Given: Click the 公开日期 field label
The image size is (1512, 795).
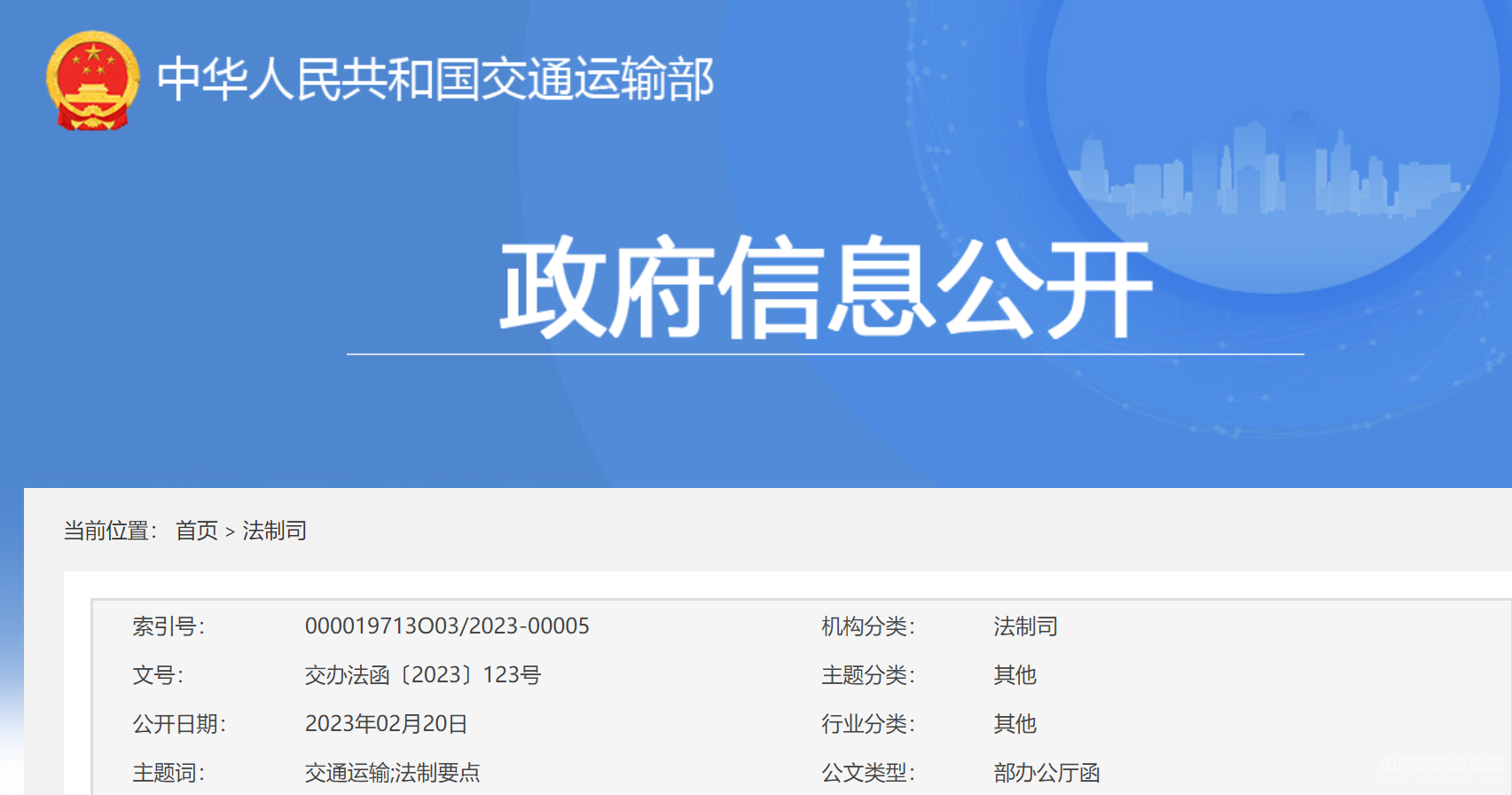Looking at the screenshot, I should point(179,724).
